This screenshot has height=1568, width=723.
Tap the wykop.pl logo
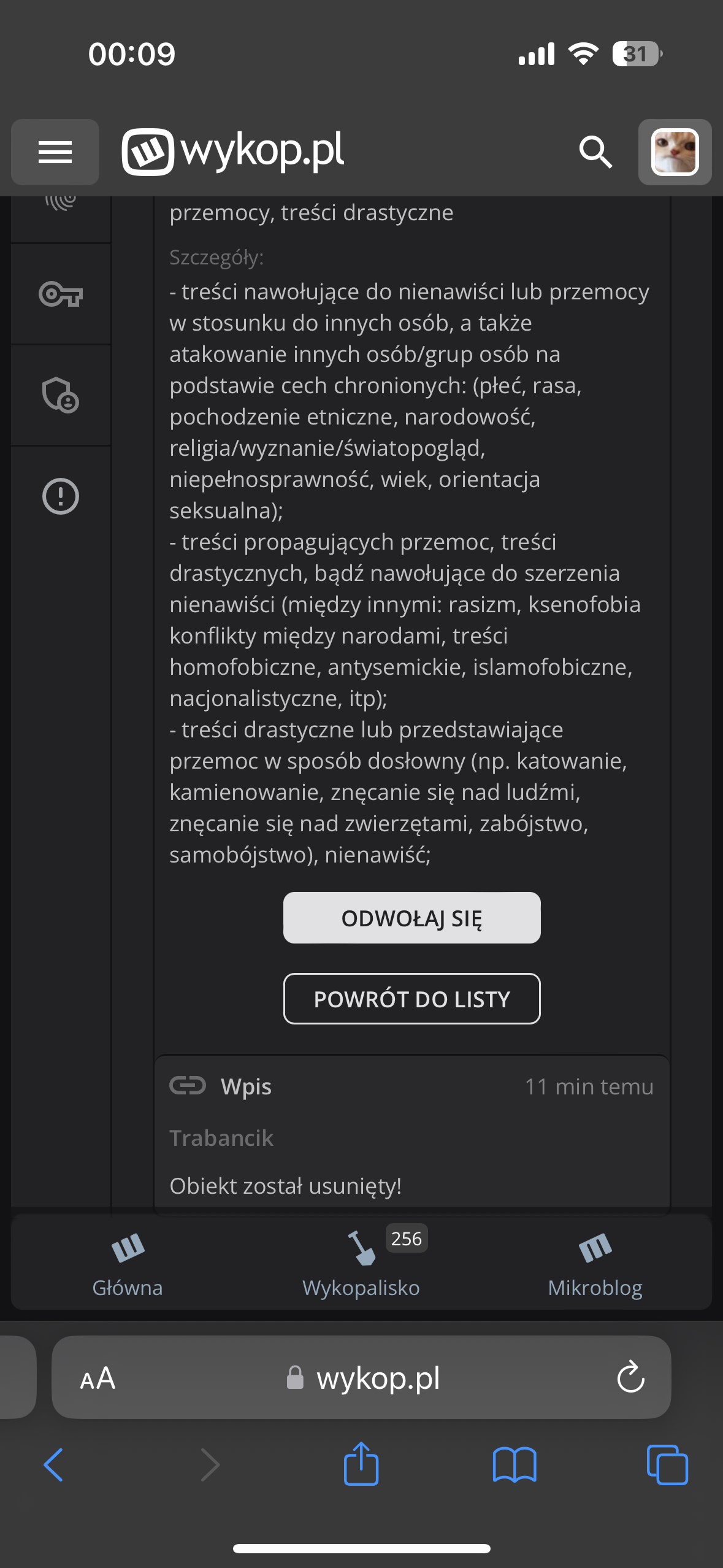coord(233,152)
